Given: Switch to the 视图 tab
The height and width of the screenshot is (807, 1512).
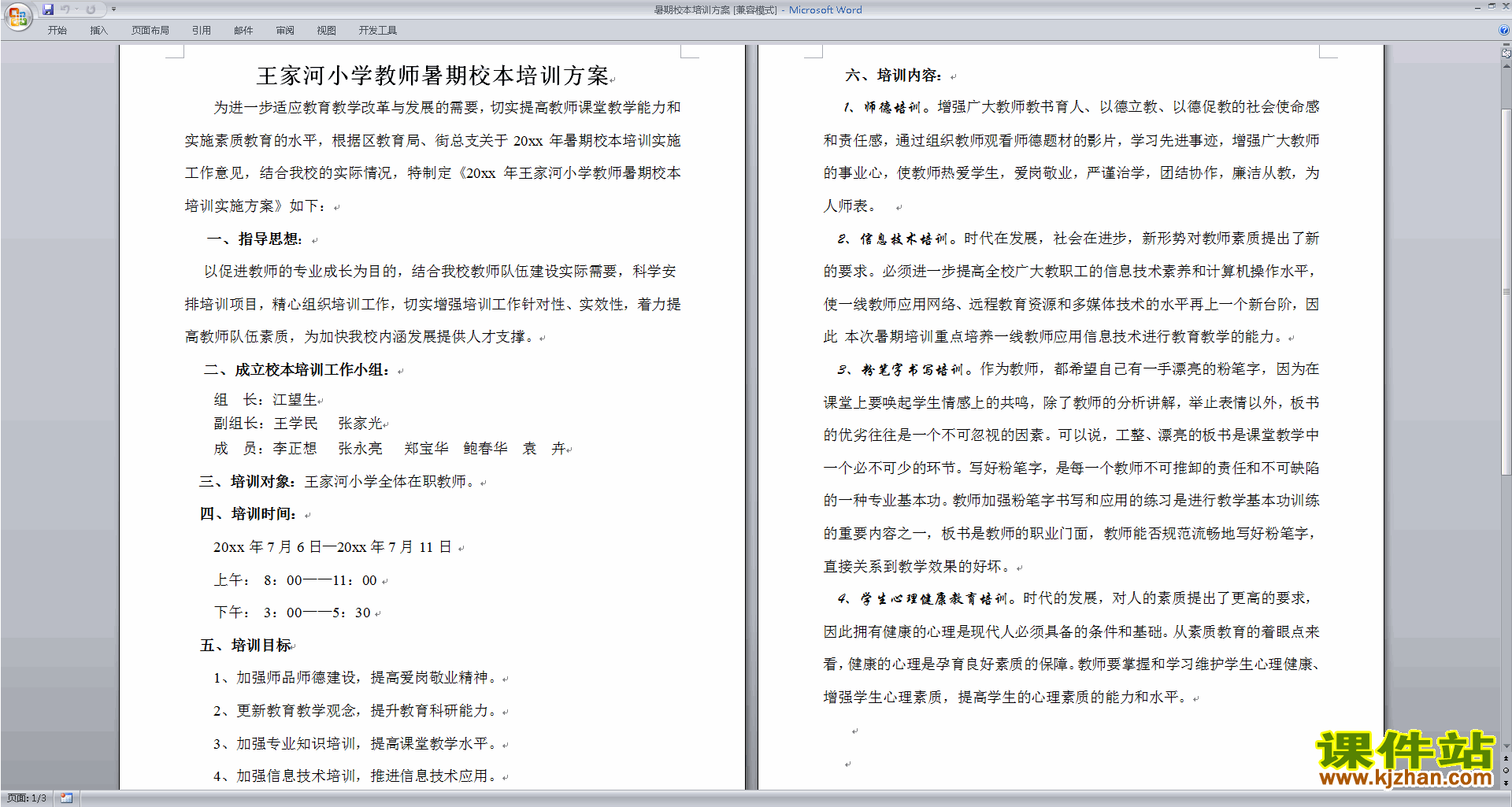Looking at the screenshot, I should tap(327, 31).
